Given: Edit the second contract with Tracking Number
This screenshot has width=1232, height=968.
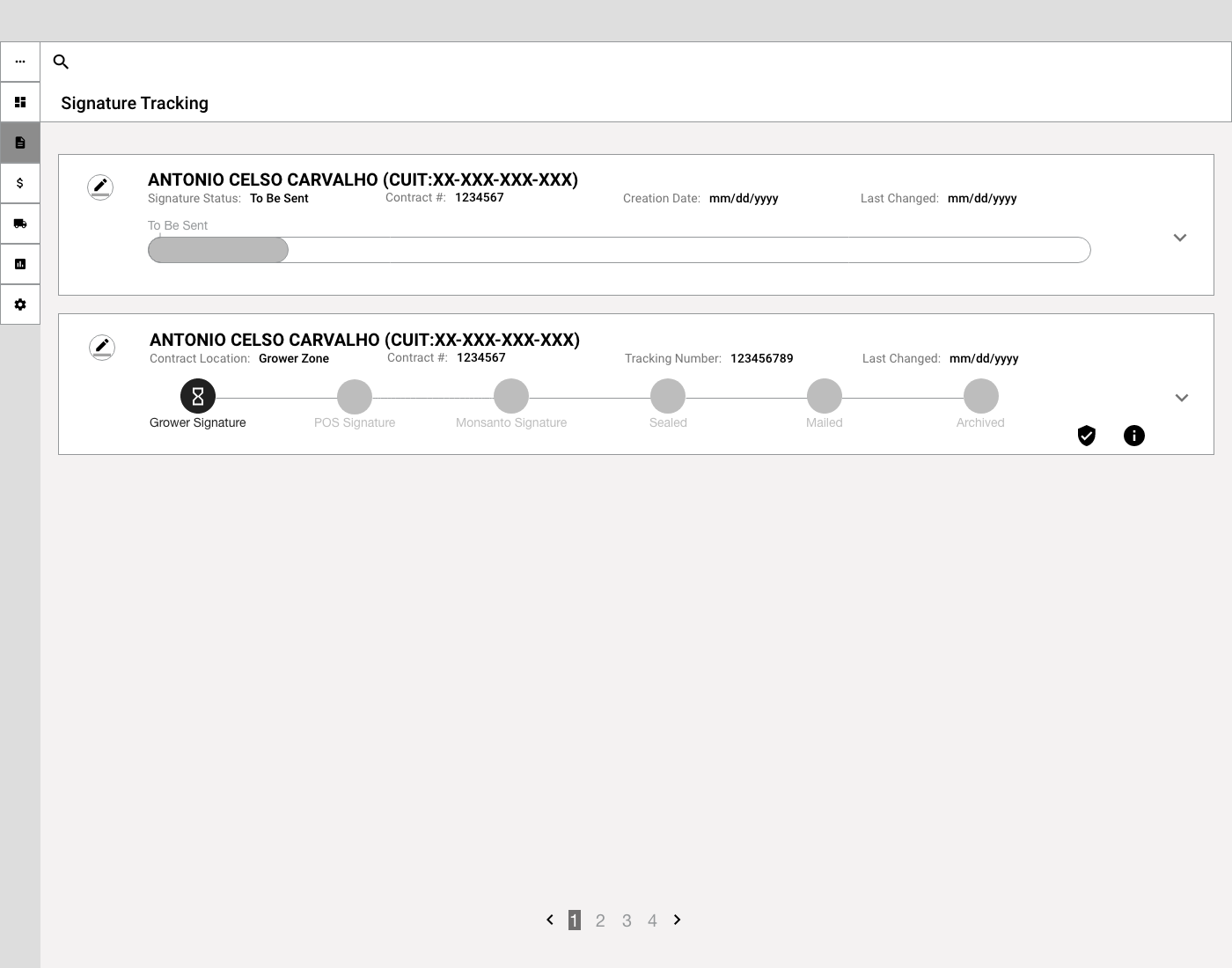Looking at the screenshot, I should tap(102, 347).
